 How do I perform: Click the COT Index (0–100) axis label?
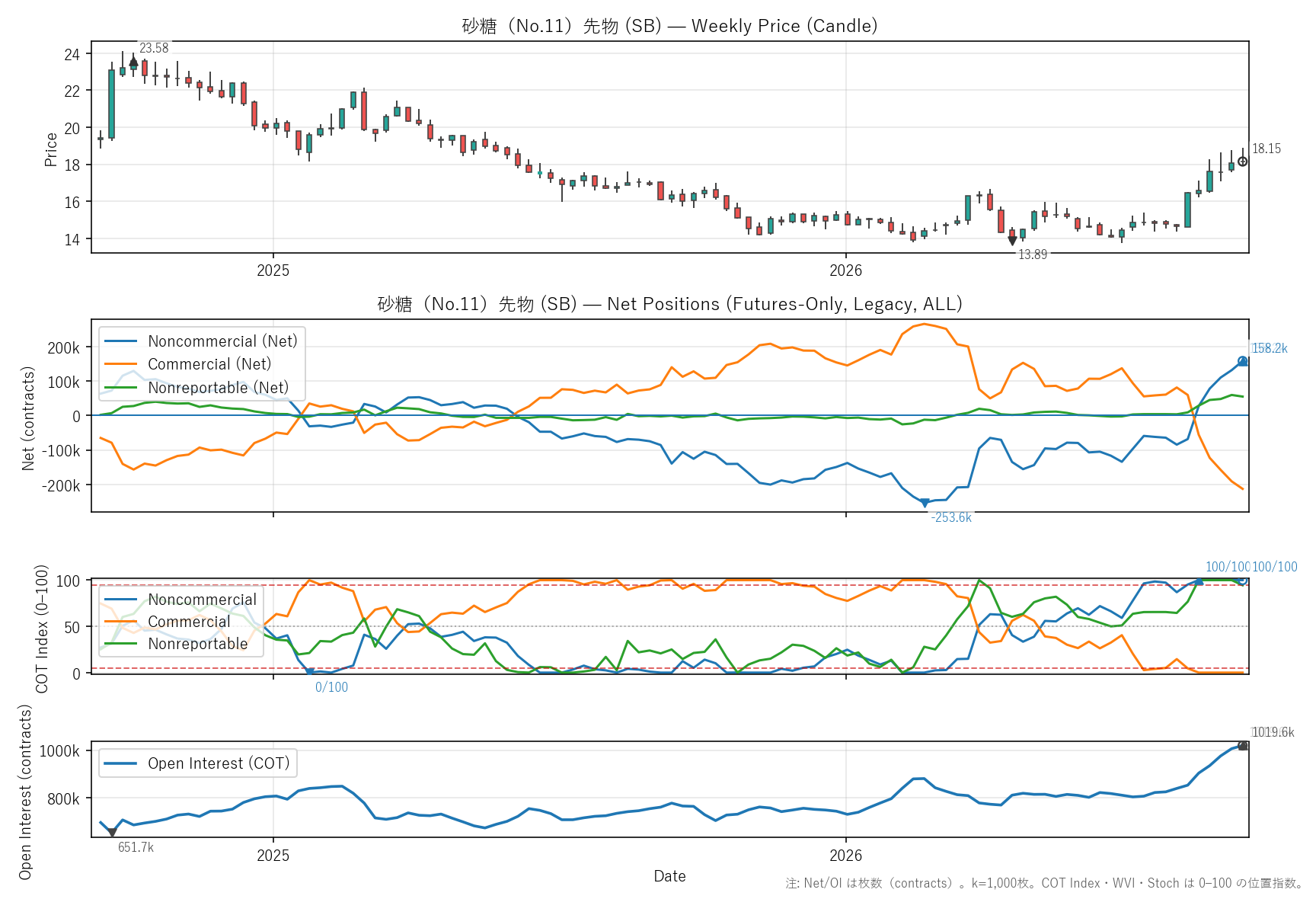(x=42, y=629)
